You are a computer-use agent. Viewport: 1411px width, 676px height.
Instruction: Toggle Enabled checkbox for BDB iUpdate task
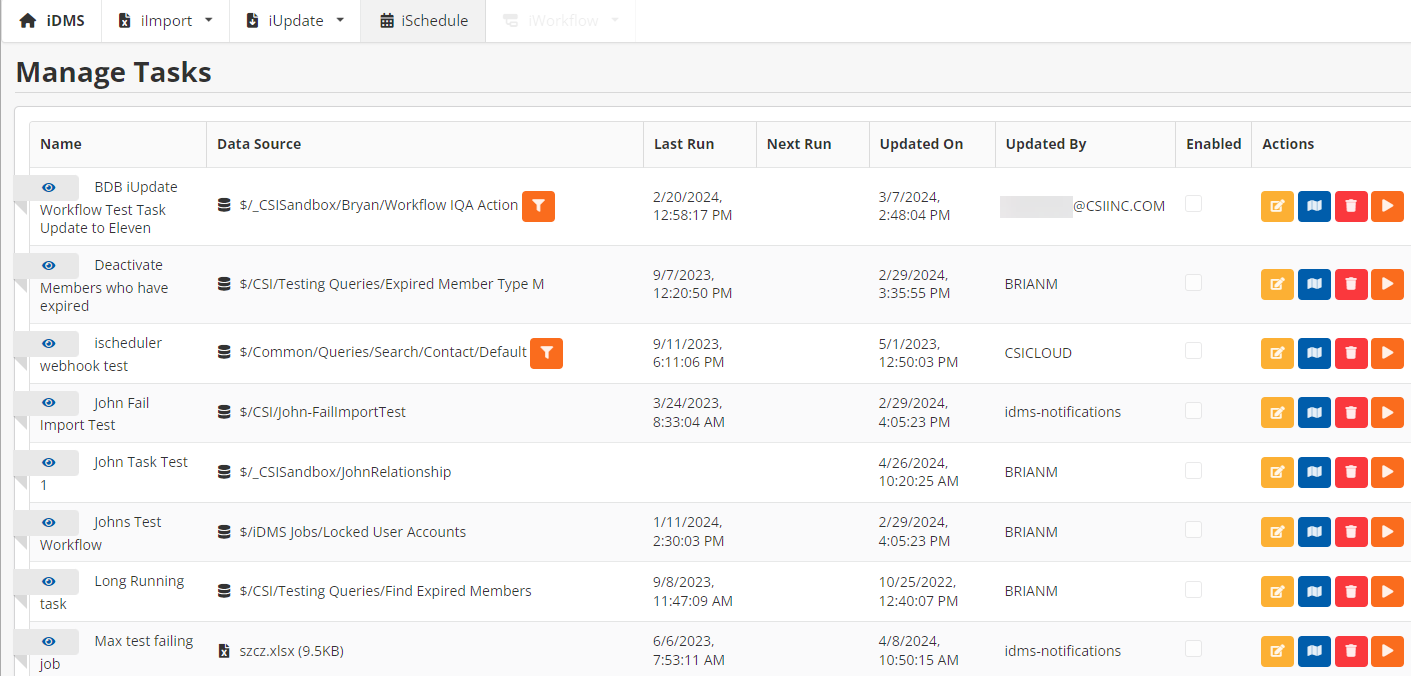1193,204
